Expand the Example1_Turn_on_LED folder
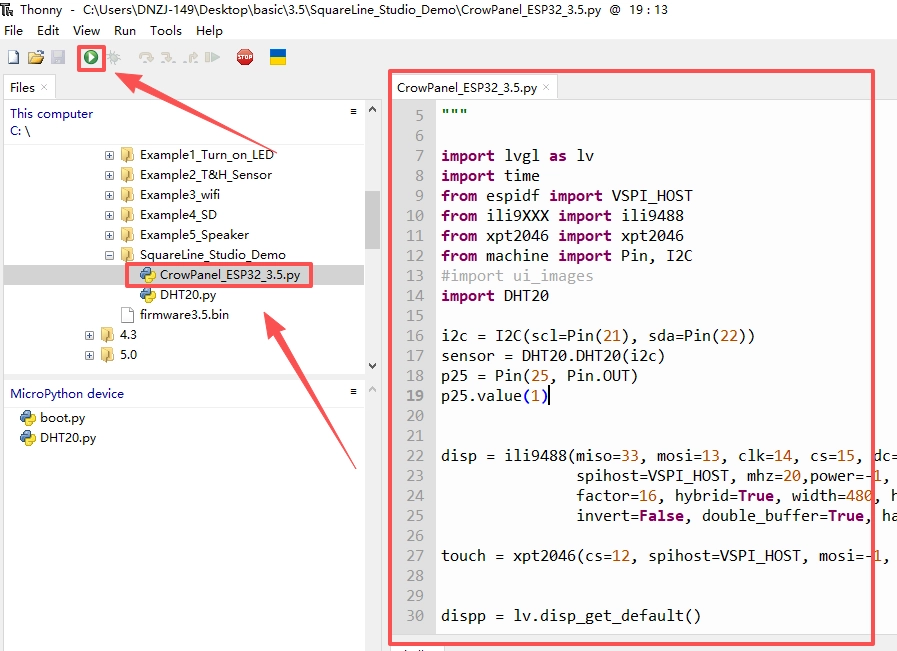897x651 pixels. point(109,155)
